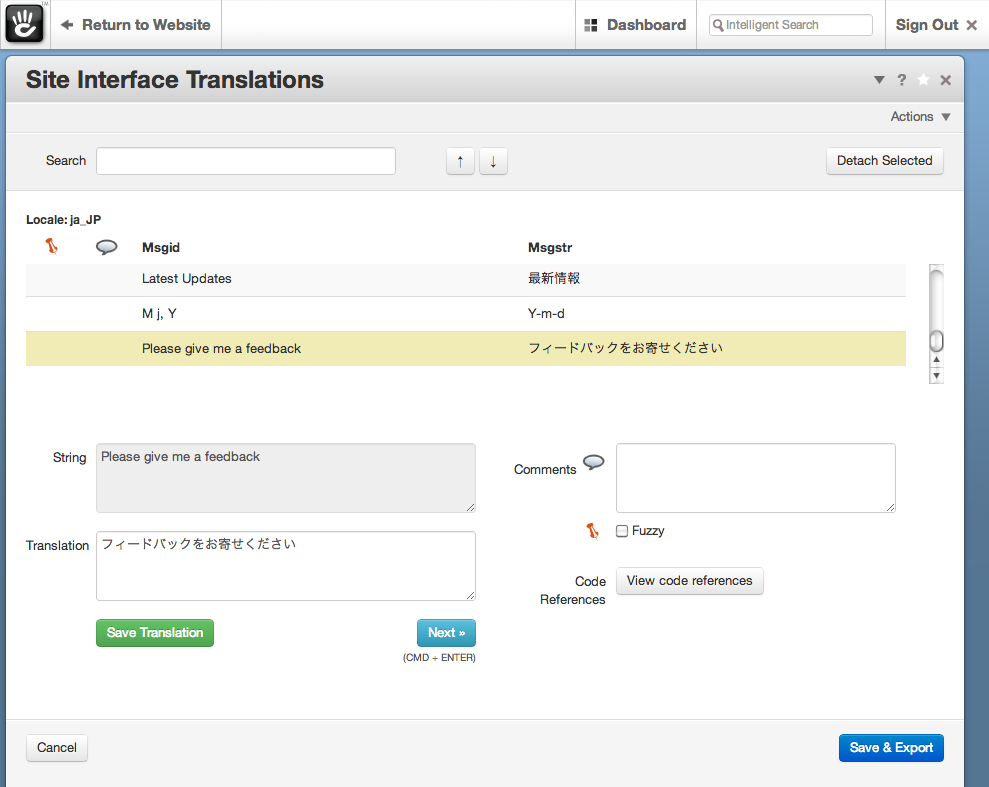Click the pin icon in table header
This screenshot has height=787, width=989.
pyautogui.click(x=52, y=246)
